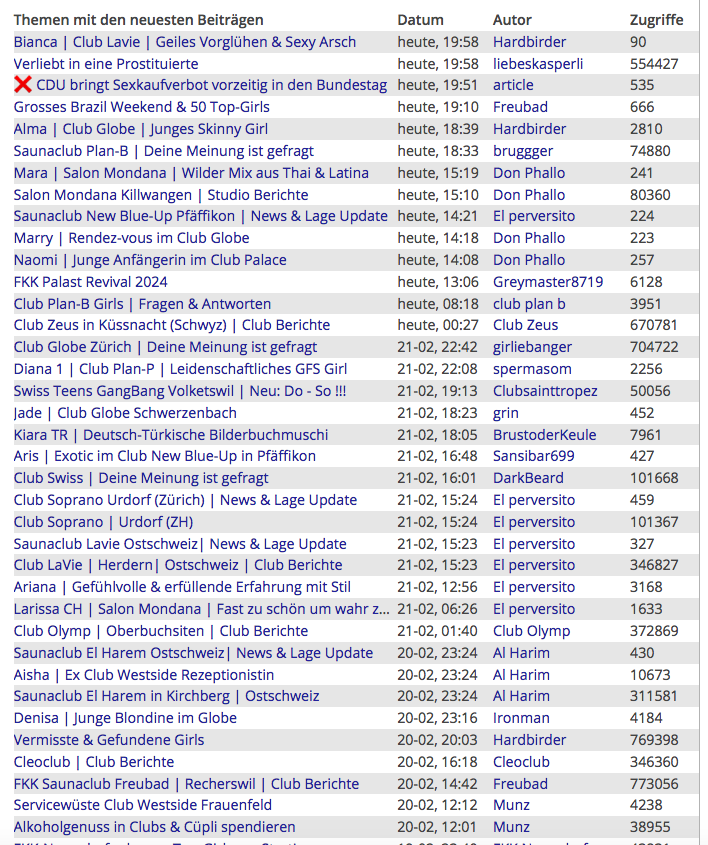View author profile 'Ironman'

pos(521,718)
